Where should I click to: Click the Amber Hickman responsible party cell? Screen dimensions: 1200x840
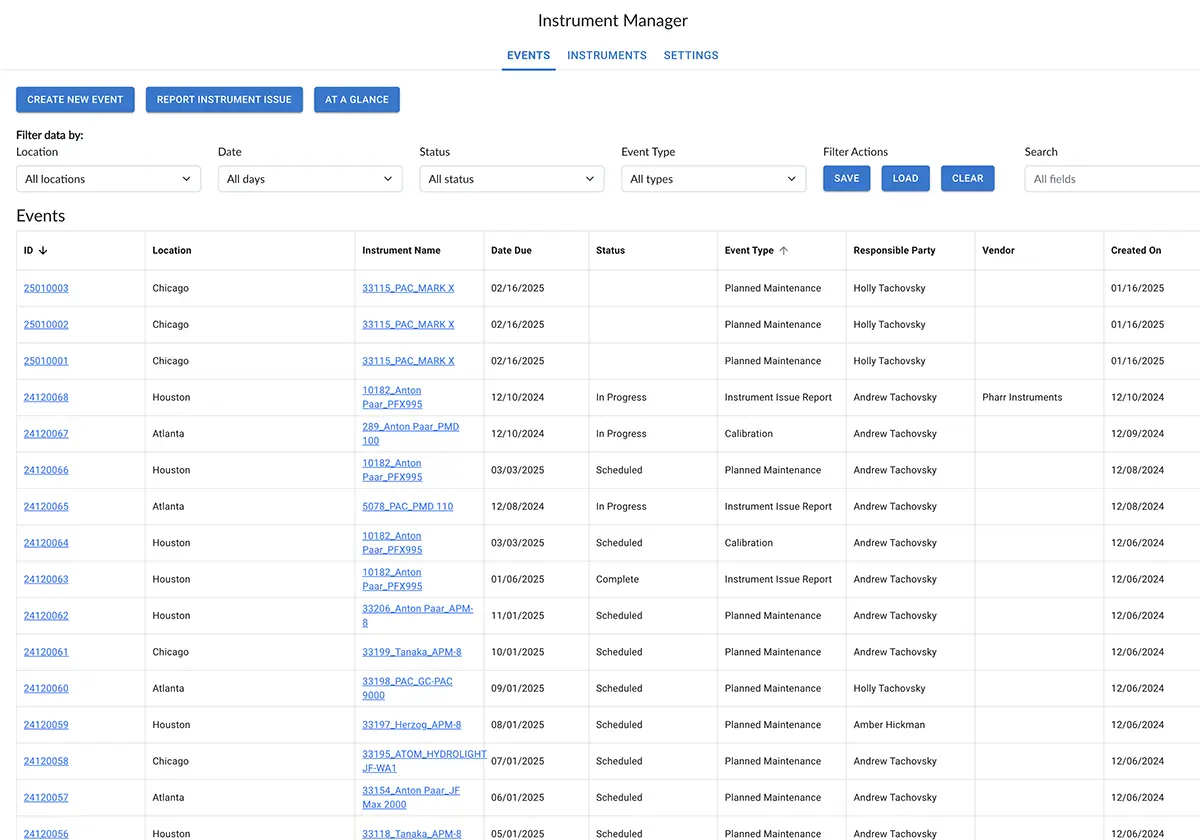889,725
